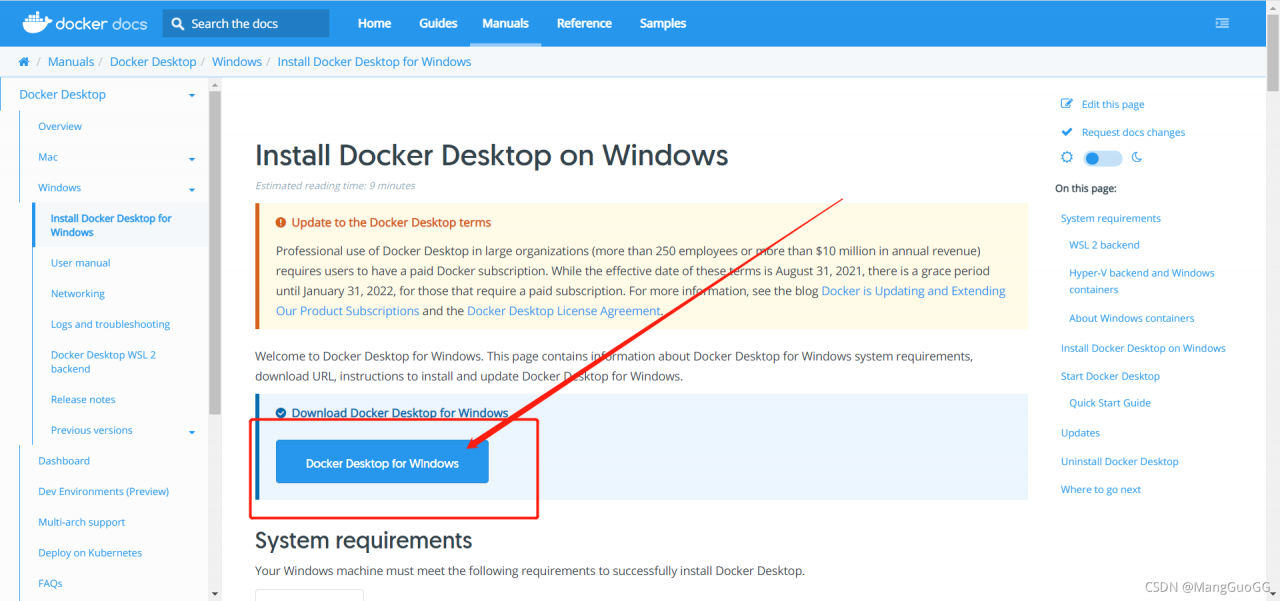
Task: Select the sun icon for light mode
Action: coord(1067,157)
